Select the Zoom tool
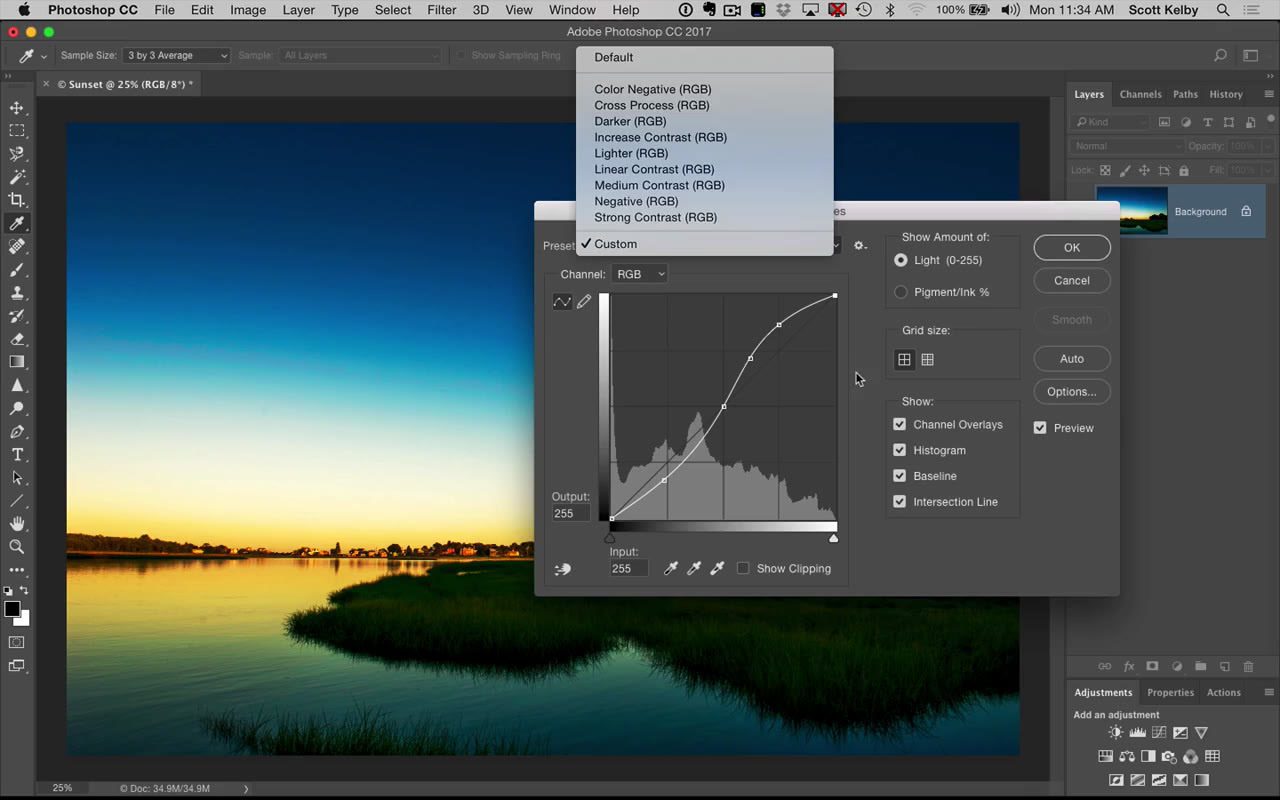Viewport: 1280px width, 800px height. point(16,547)
